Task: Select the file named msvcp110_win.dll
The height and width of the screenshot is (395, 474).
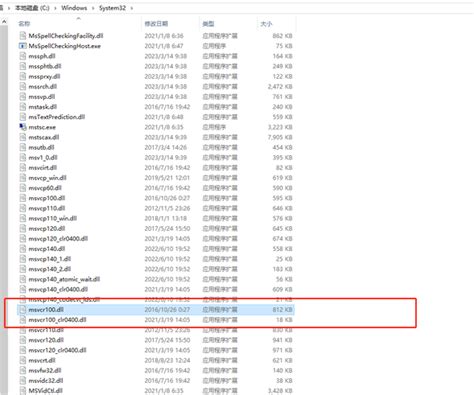Action: (x=53, y=218)
